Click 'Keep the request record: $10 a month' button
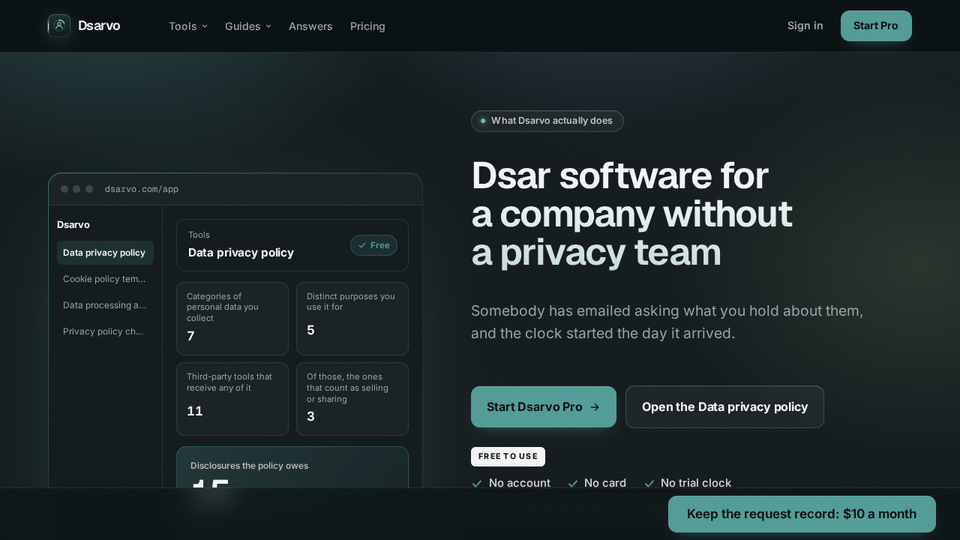 [x=801, y=514]
